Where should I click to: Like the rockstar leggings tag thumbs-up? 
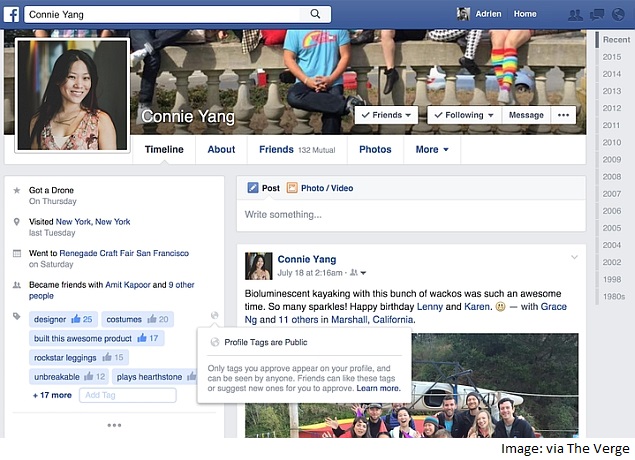[x=107, y=357]
